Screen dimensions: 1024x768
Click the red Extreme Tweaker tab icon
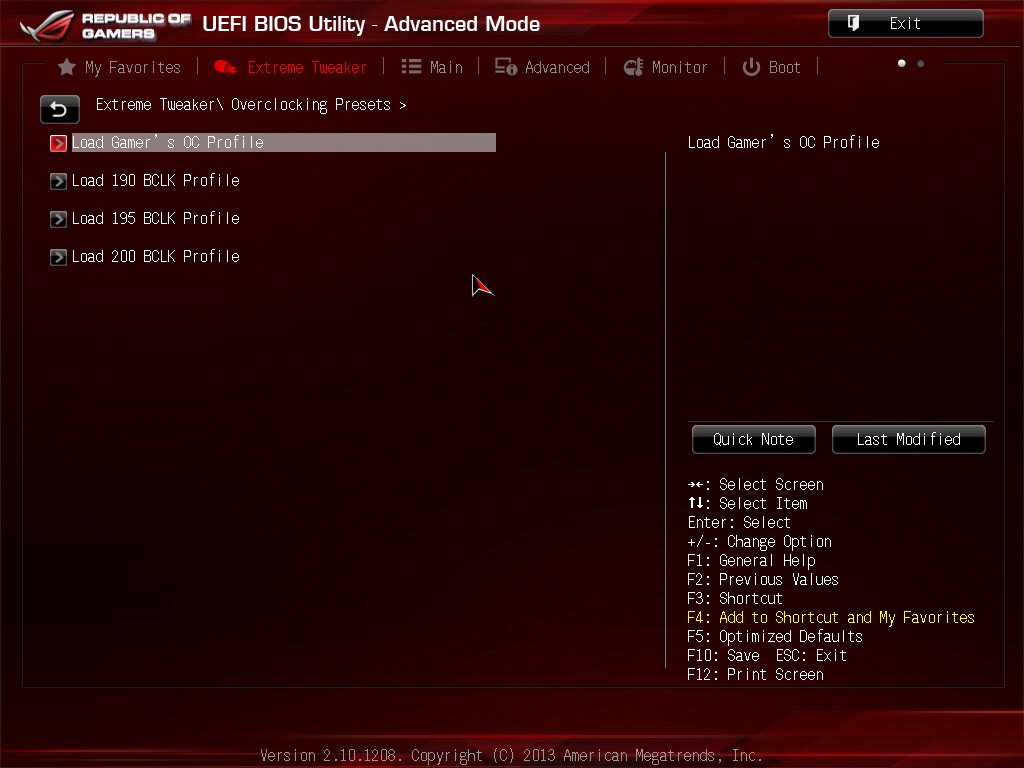(x=225, y=67)
